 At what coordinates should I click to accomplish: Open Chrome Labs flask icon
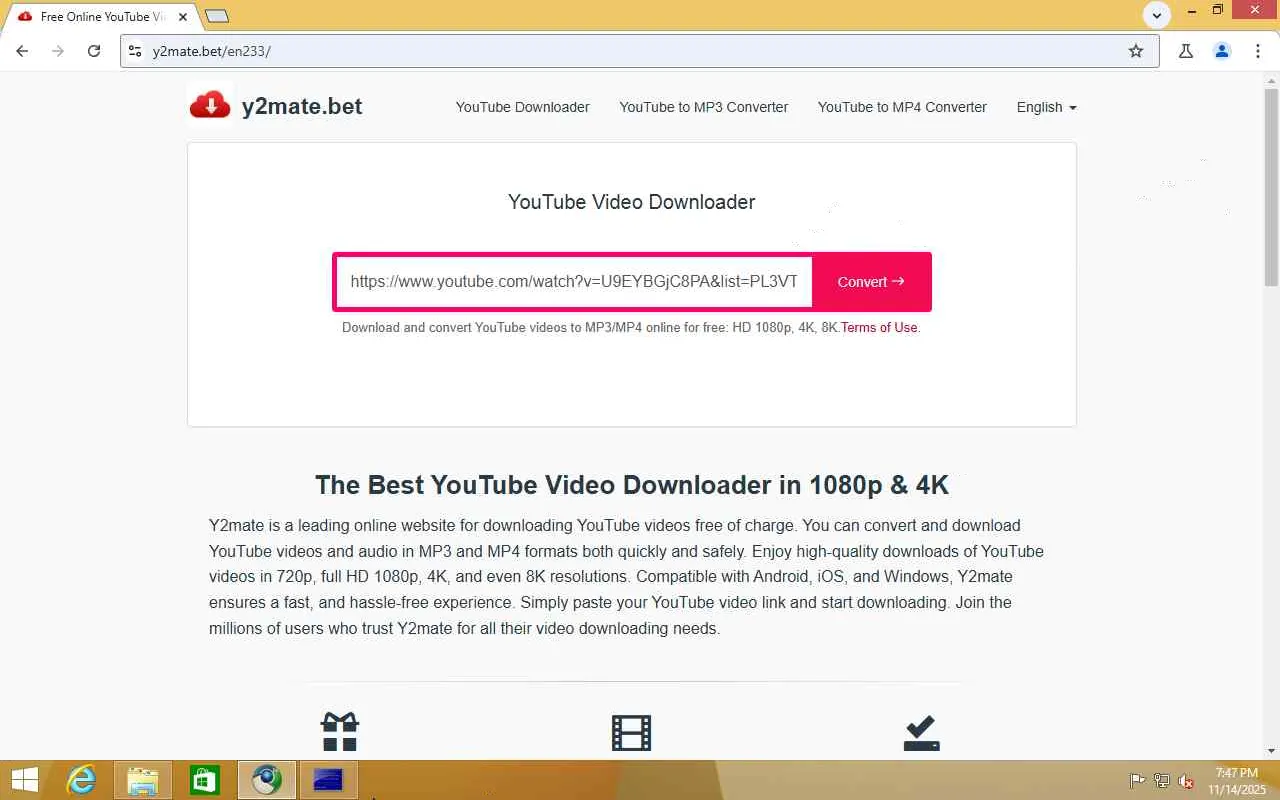point(1186,51)
